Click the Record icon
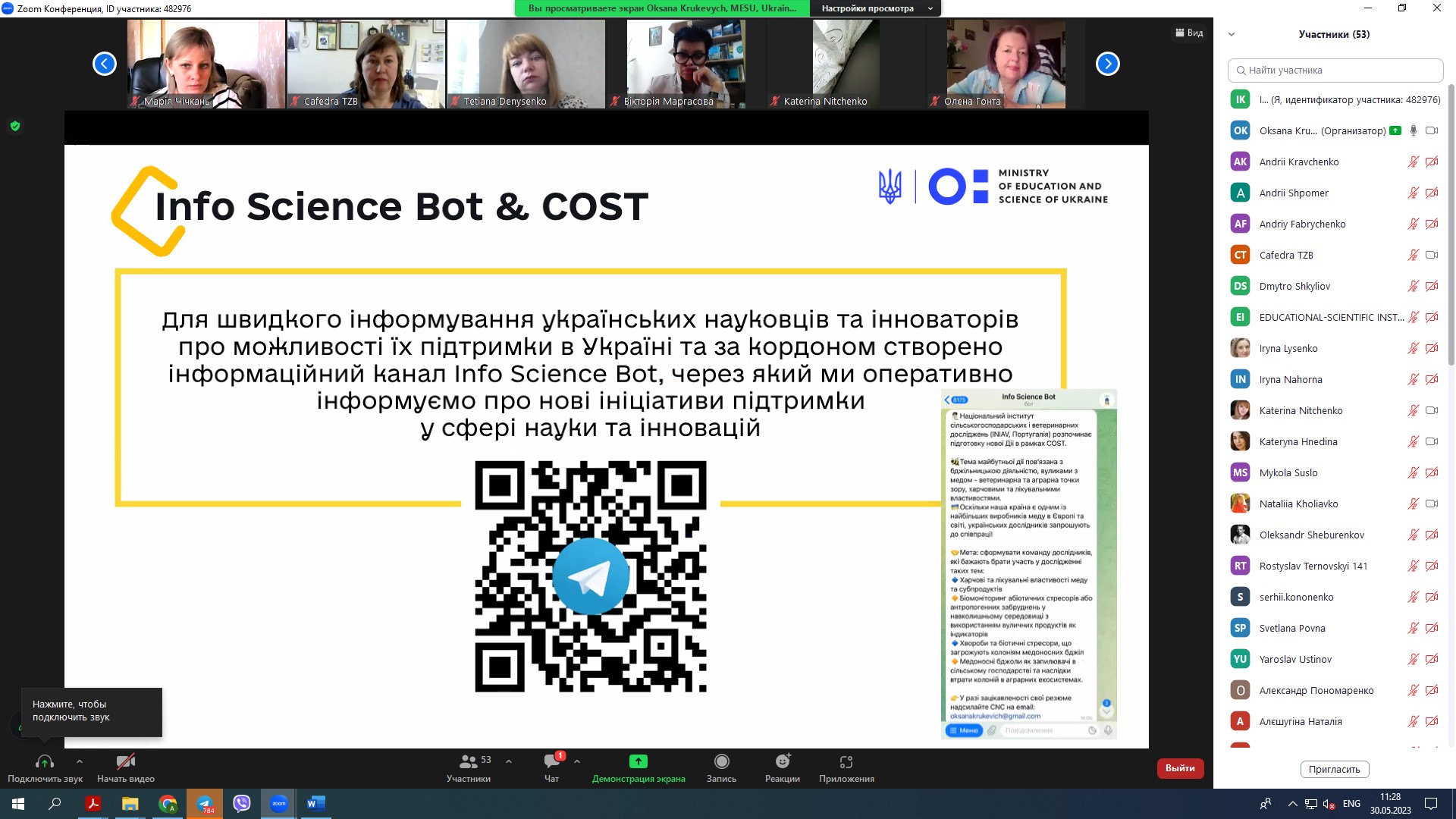The width and height of the screenshot is (1456, 819). [x=721, y=761]
